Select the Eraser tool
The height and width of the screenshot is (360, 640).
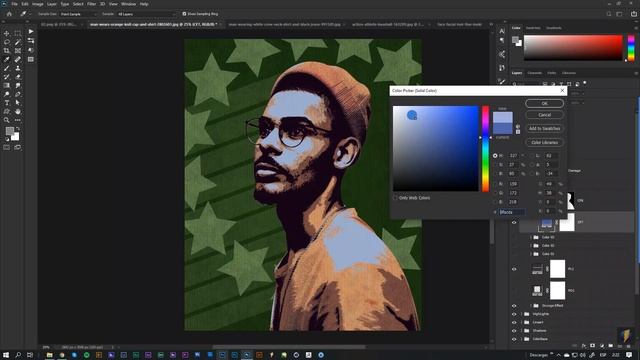[x=18, y=77]
